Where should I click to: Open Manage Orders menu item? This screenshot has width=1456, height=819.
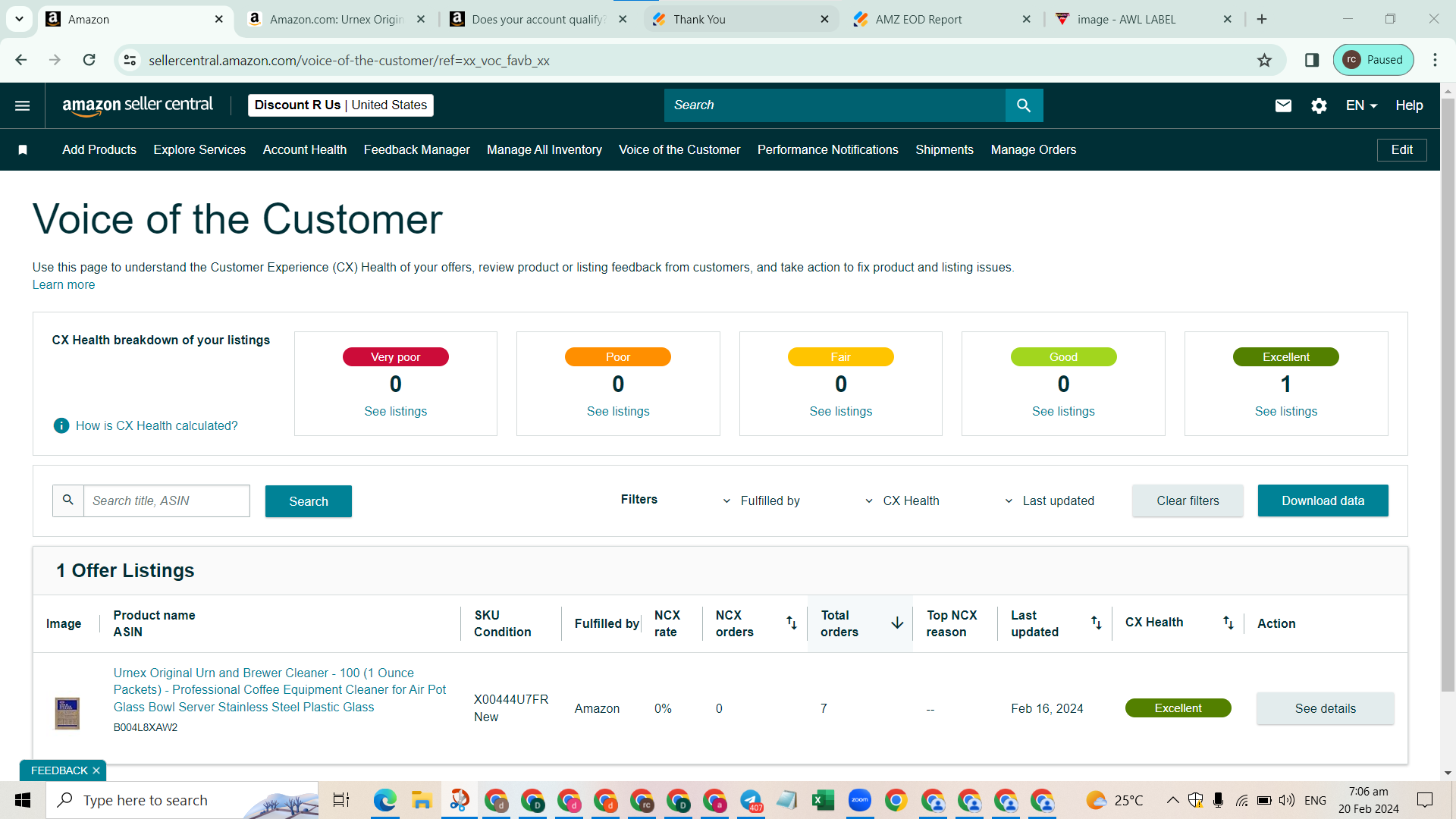[x=1034, y=150]
